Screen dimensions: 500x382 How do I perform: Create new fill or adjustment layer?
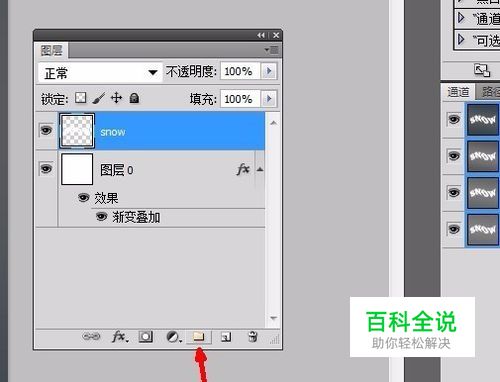coord(174,337)
